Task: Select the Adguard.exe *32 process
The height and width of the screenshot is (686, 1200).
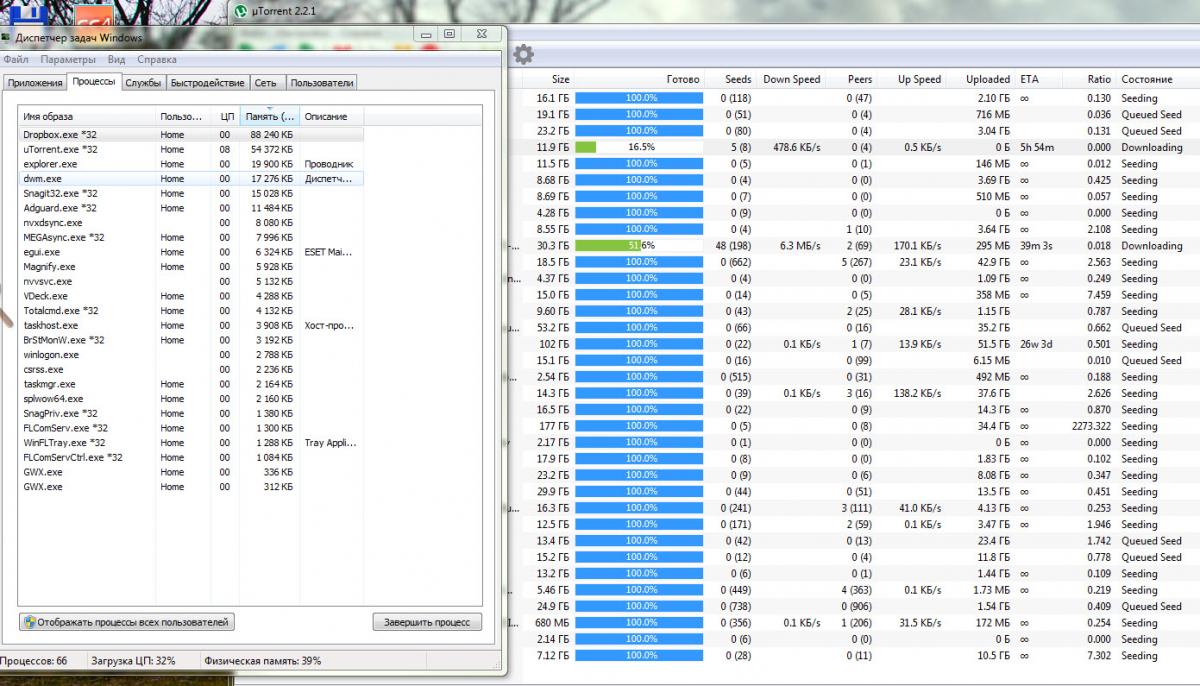Action: click(x=191, y=208)
